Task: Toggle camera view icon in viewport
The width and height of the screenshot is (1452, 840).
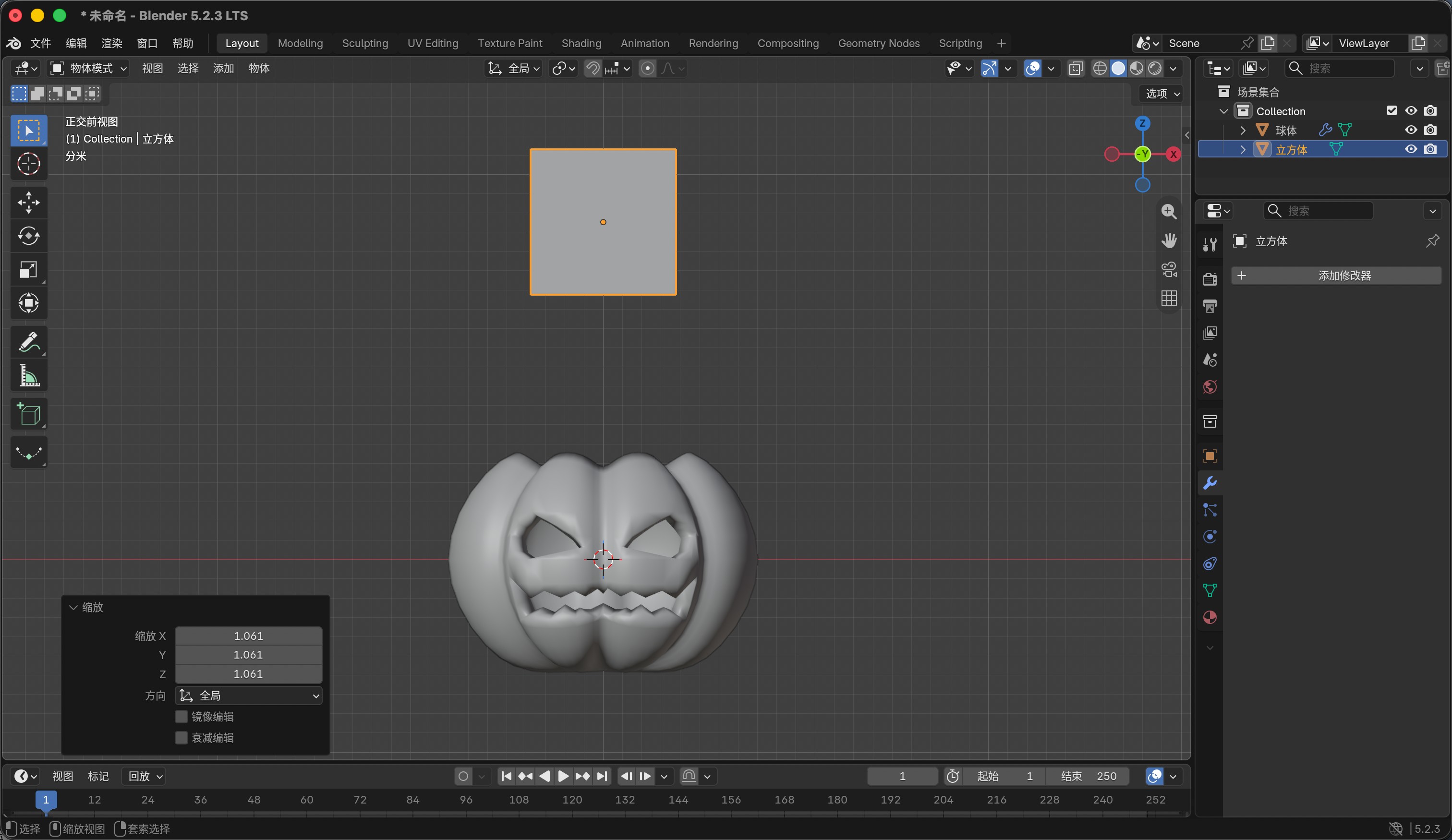Action: (x=1169, y=269)
